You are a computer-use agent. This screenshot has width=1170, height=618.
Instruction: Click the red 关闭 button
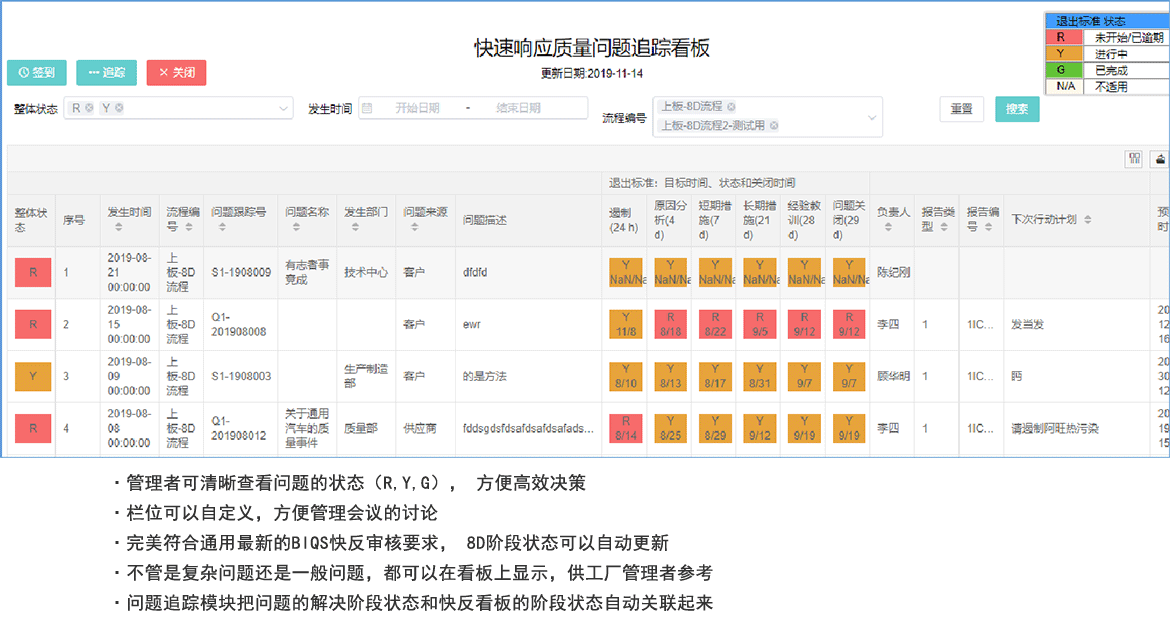pyautogui.click(x=176, y=73)
